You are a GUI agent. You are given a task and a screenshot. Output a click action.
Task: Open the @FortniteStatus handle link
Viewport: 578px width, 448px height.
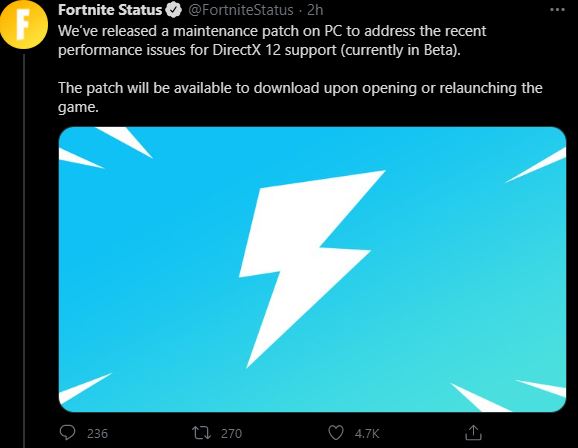pyautogui.click(x=241, y=10)
